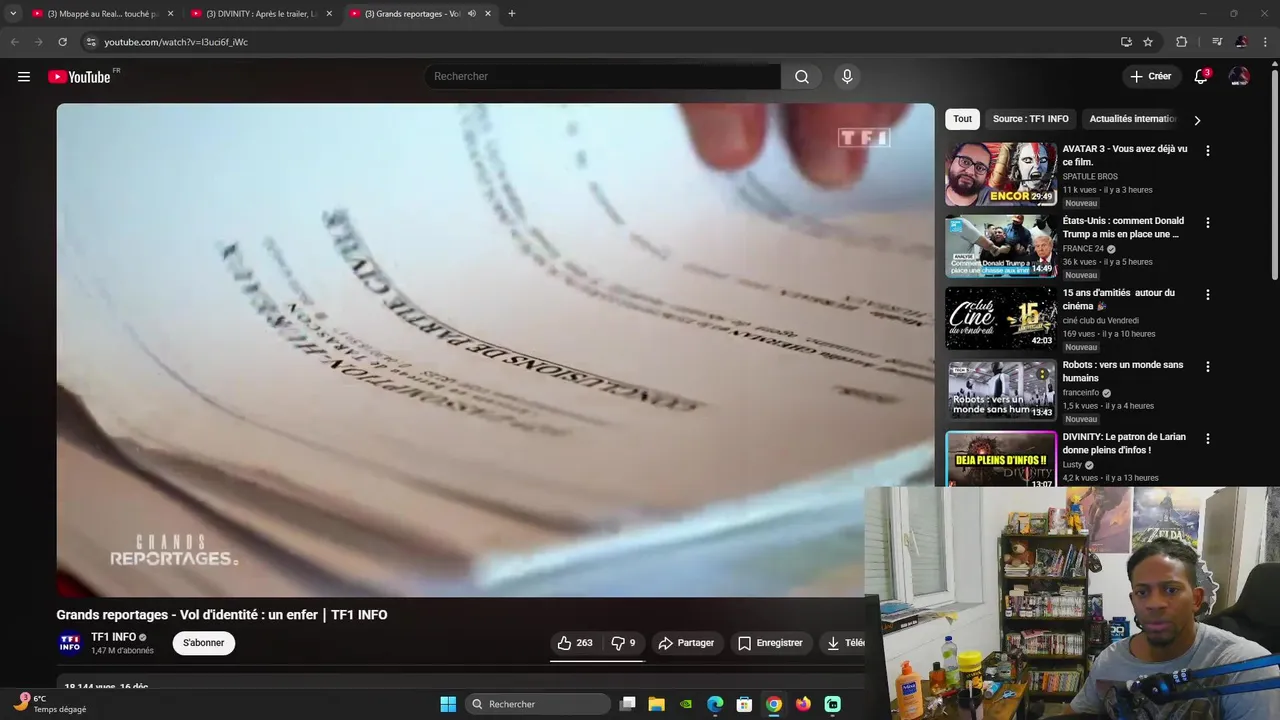Click the install app icon in the address bar

click(x=1126, y=42)
